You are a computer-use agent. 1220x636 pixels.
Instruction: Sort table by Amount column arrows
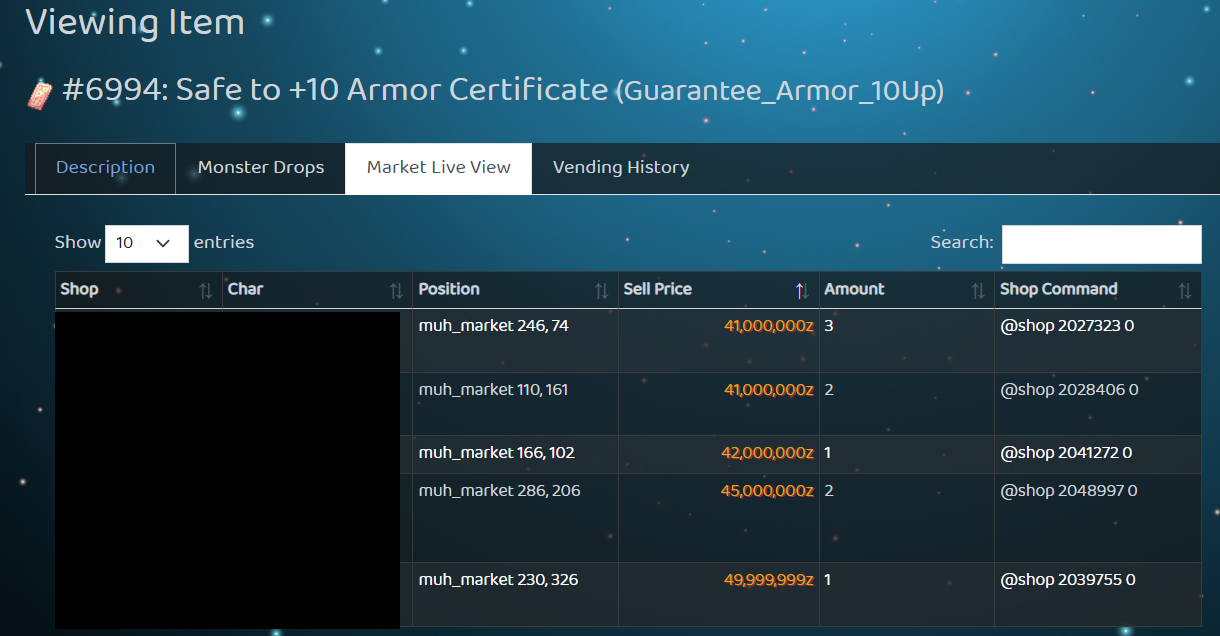point(978,291)
